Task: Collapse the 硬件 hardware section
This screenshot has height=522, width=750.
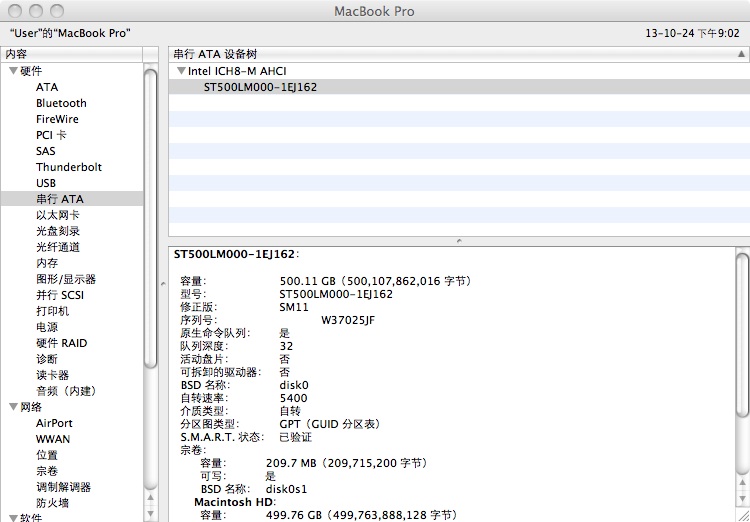Action: [13, 71]
